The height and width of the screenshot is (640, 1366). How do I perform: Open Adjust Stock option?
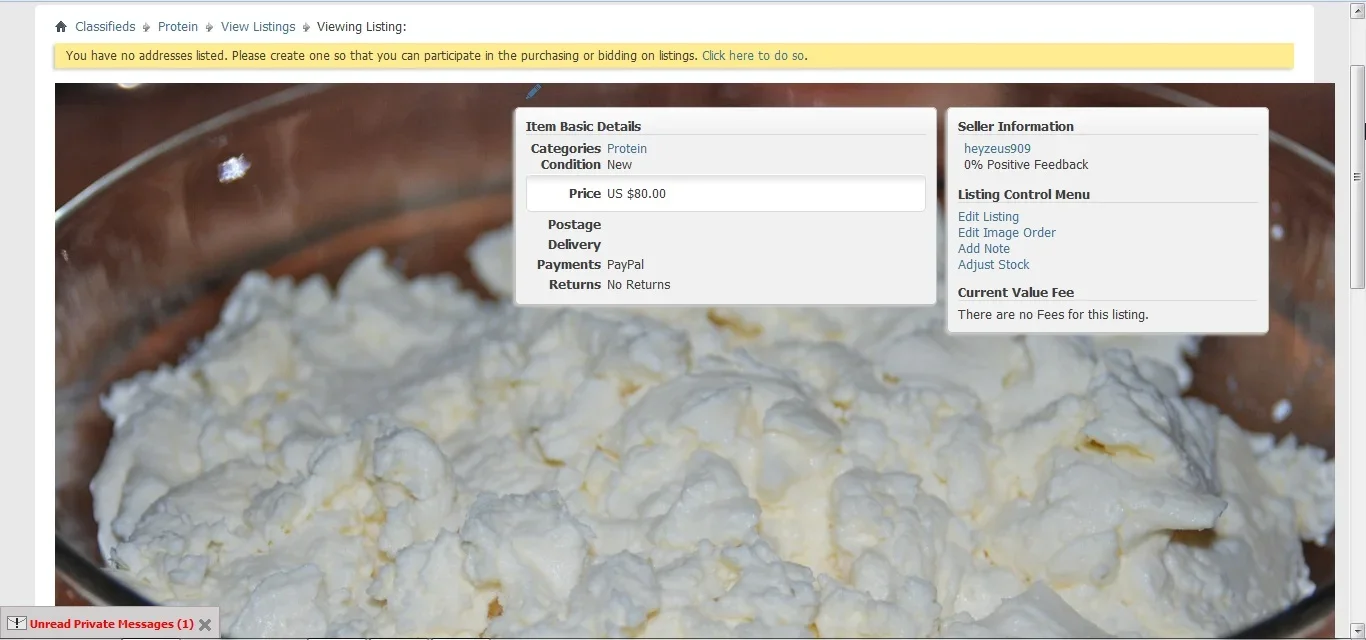(x=994, y=265)
